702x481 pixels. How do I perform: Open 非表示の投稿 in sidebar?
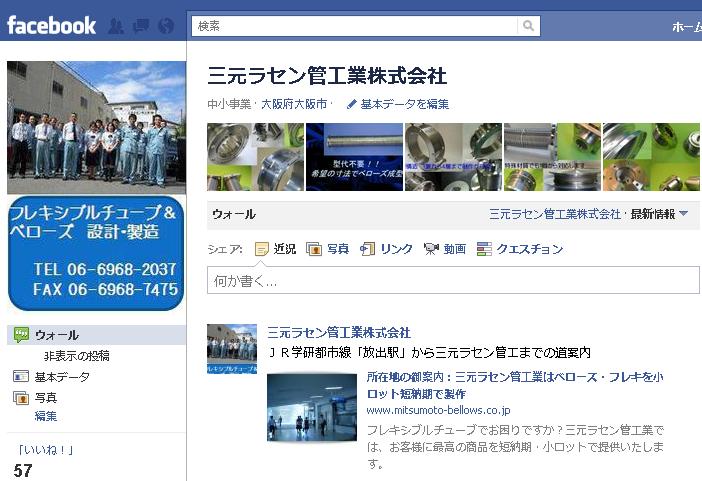[x=77, y=356]
